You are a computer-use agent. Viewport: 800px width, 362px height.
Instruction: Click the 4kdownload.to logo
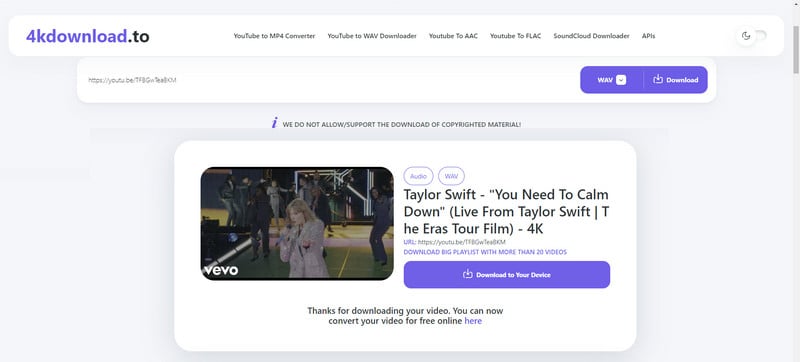(88, 36)
